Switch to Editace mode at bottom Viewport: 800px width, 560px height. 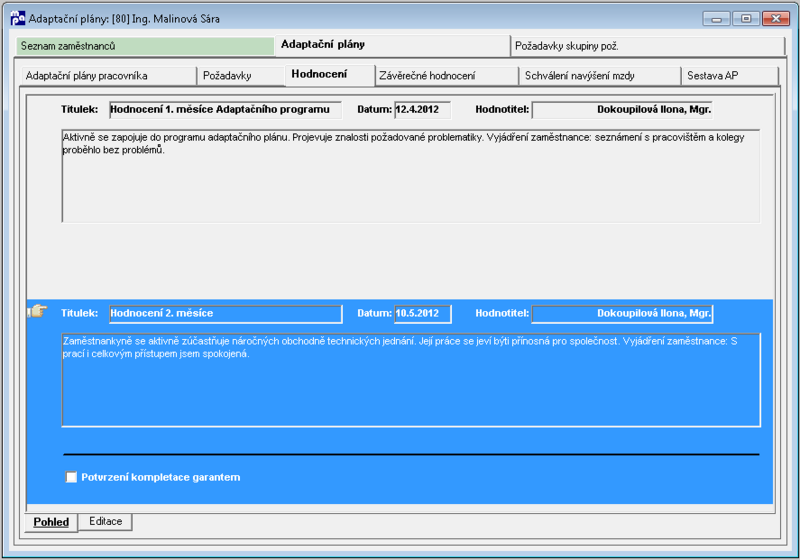point(106,521)
